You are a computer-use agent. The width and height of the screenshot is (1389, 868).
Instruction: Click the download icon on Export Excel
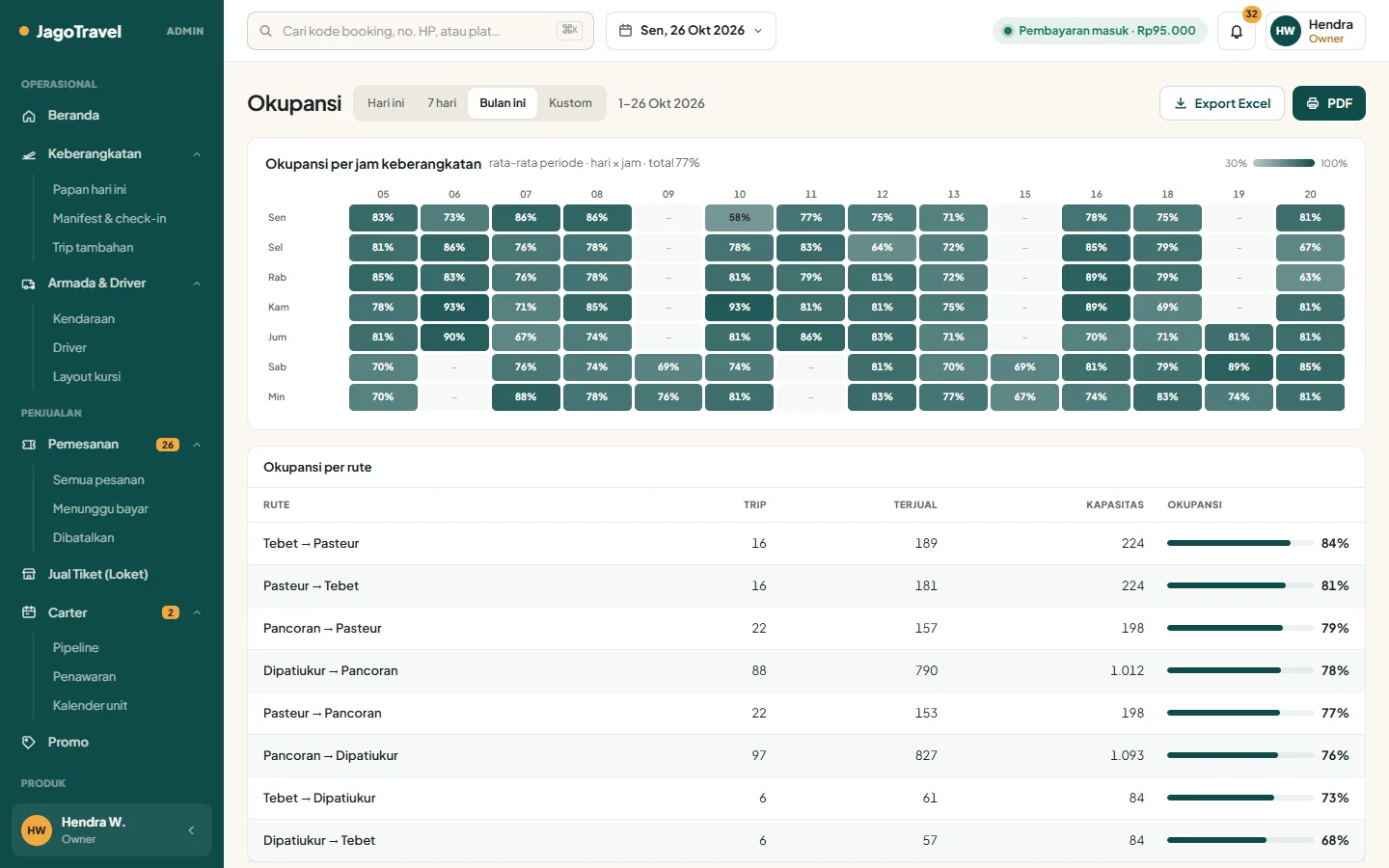pos(1181,103)
